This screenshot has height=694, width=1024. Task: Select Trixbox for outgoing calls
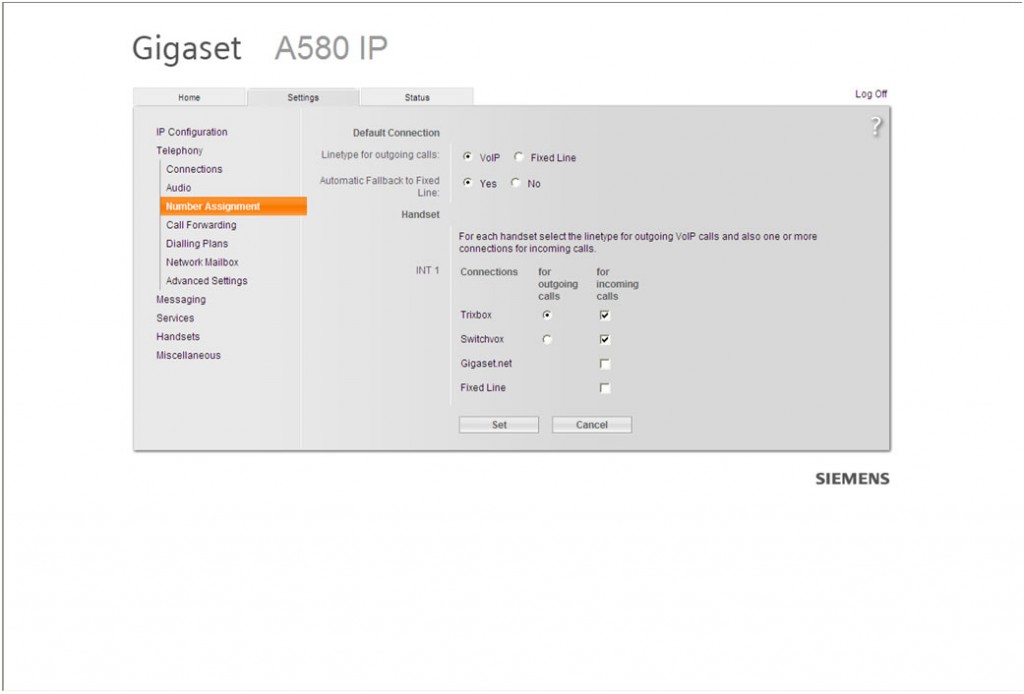click(x=547, y=315)
